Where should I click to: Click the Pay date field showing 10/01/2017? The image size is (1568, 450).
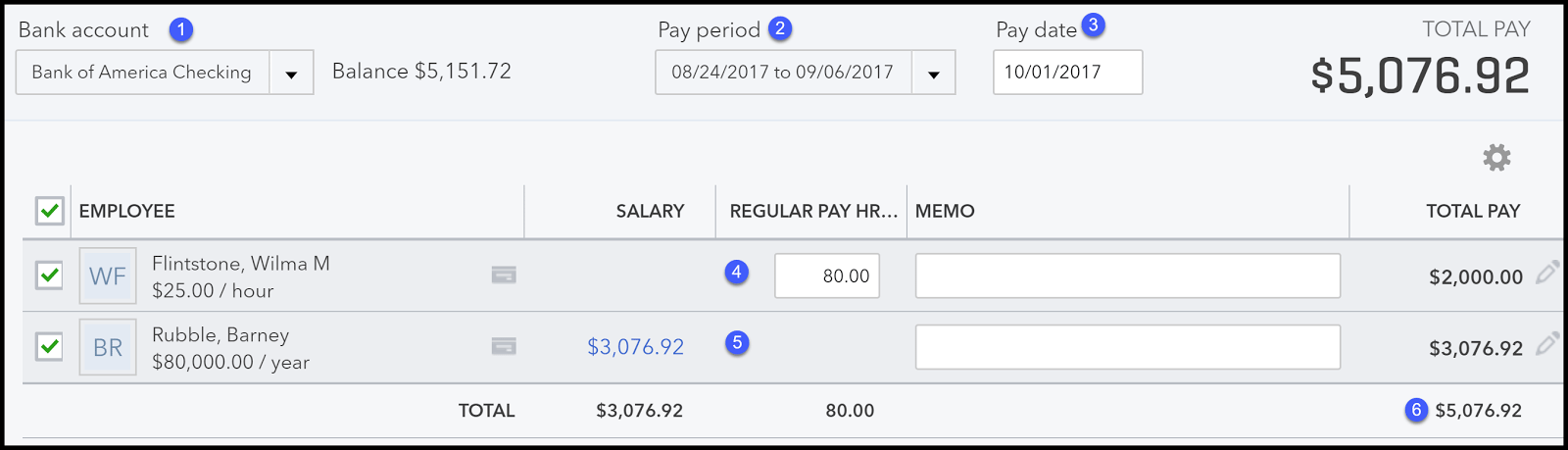click(x=1068, y=73)
